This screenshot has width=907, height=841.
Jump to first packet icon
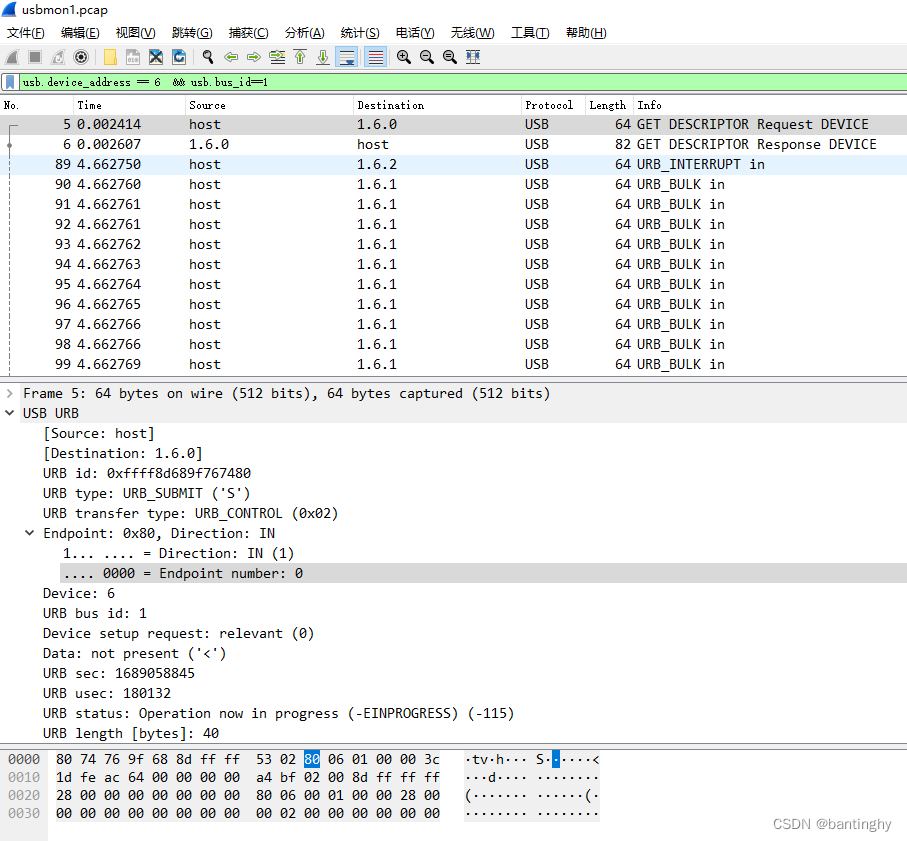pos(300,57)
